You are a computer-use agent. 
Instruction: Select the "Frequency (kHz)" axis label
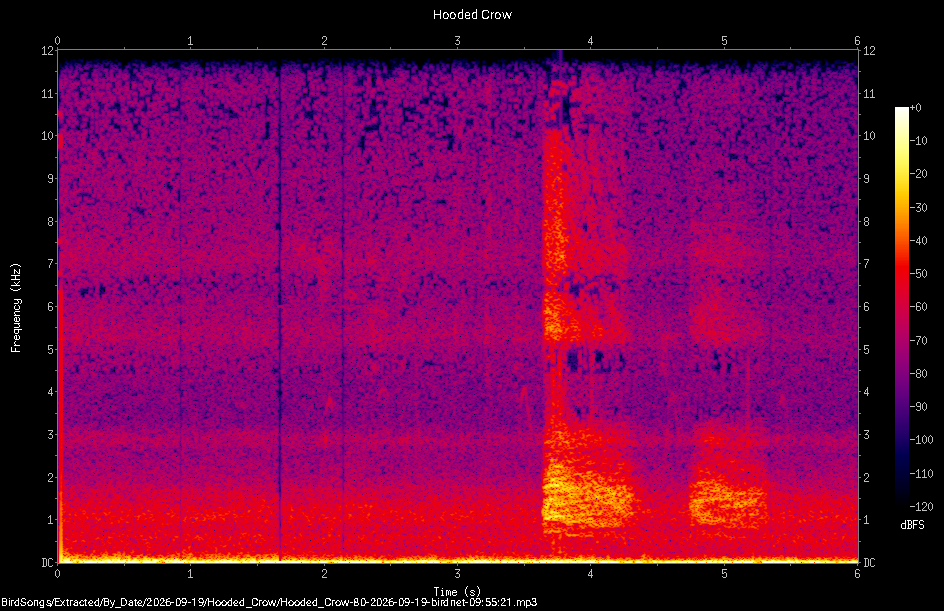[16, 308]
